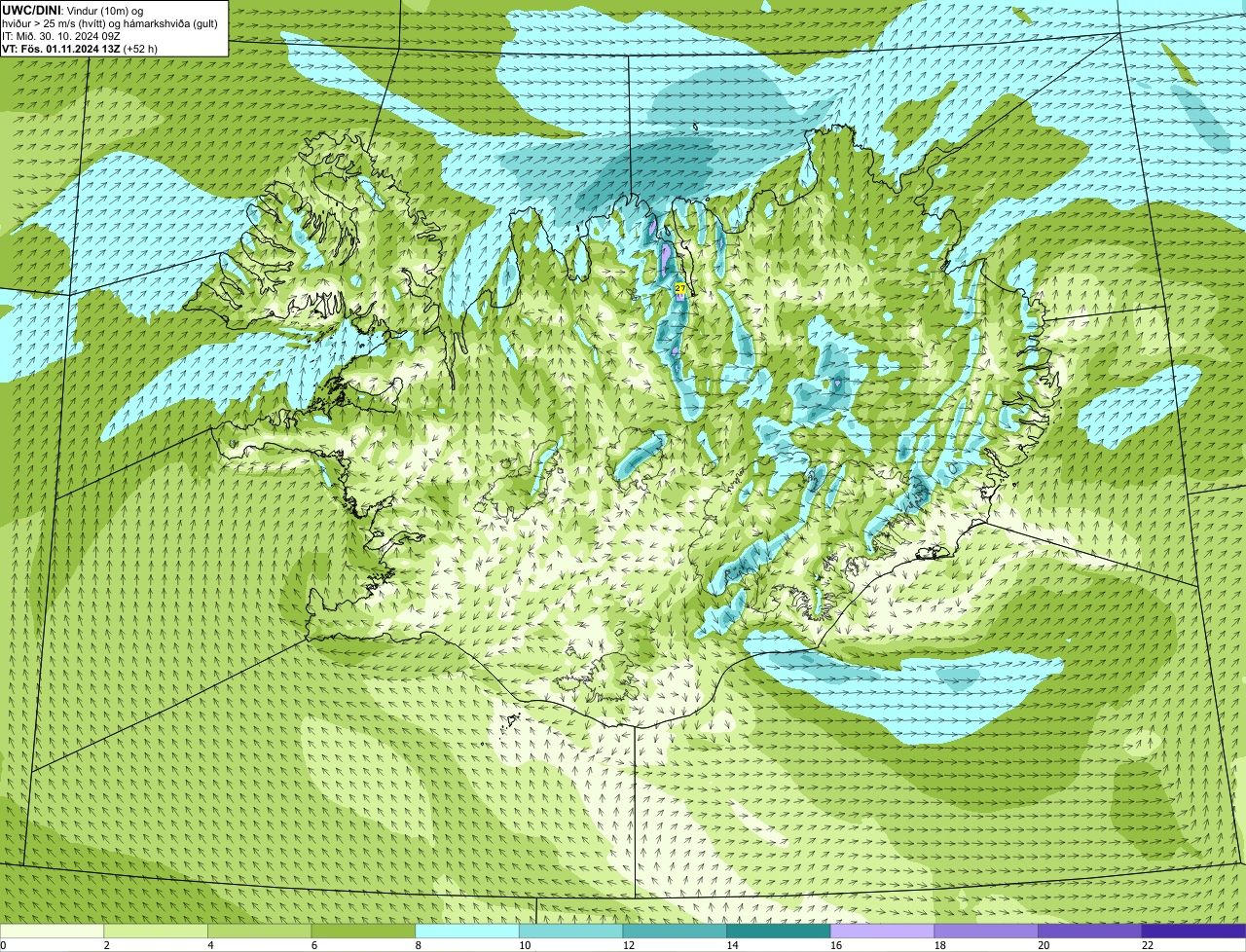Click the 20–22 m/s violet legend swatch
Screen dimensions: 1246x952
[1090, 931]
